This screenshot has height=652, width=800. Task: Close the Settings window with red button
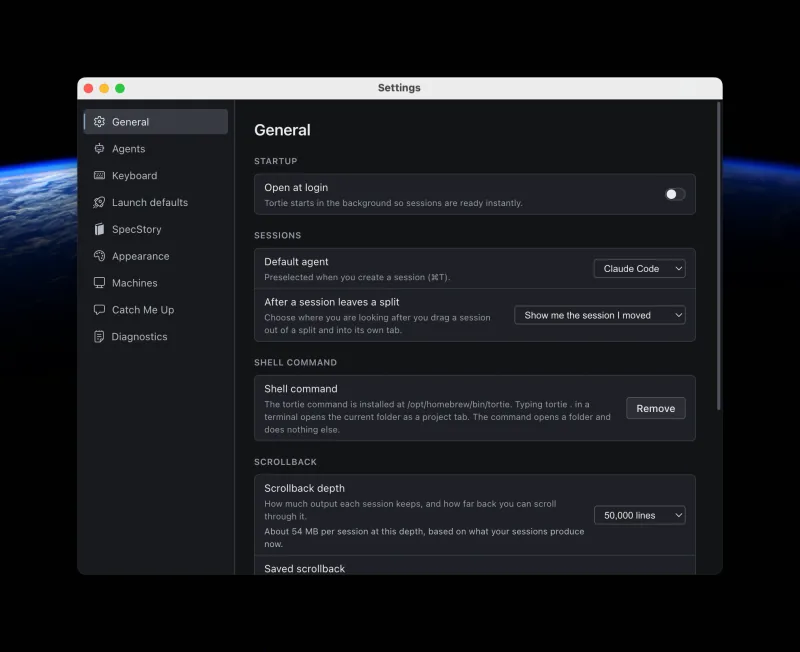(88, 88)
